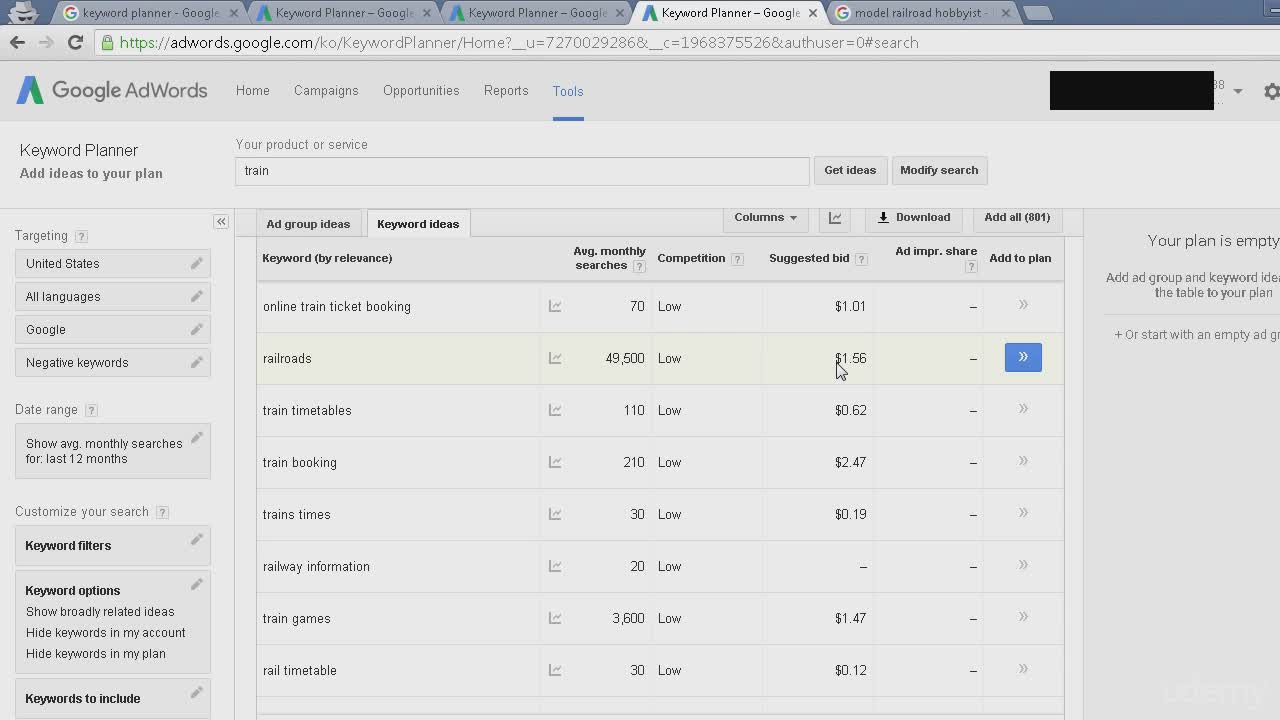Screen dimensions: 1280x720
Task: Click trend chart icon for train games
Action: [x=555, y=618]
